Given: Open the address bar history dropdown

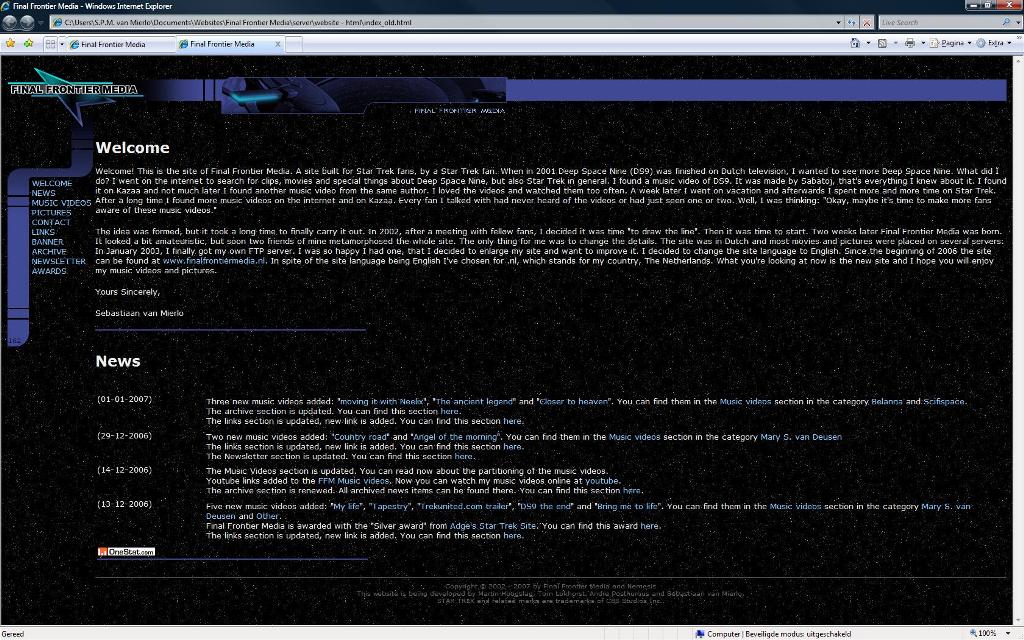Looking at the screenshot, I should tap(839, 22).
